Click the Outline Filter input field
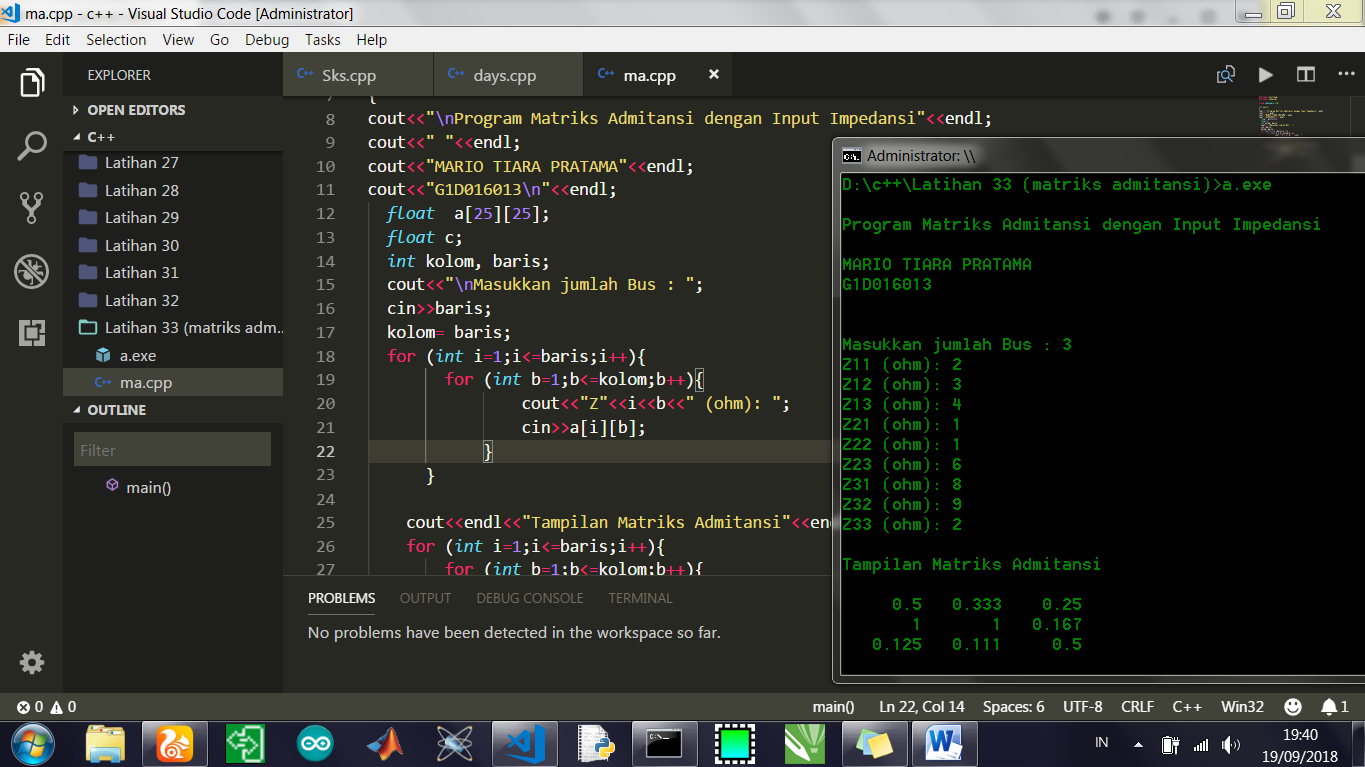The width and height of the screenshot is (1365, 767). point(171,449)
